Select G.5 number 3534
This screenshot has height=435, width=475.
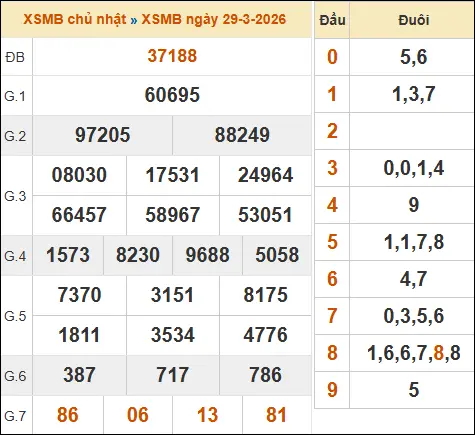172,335
